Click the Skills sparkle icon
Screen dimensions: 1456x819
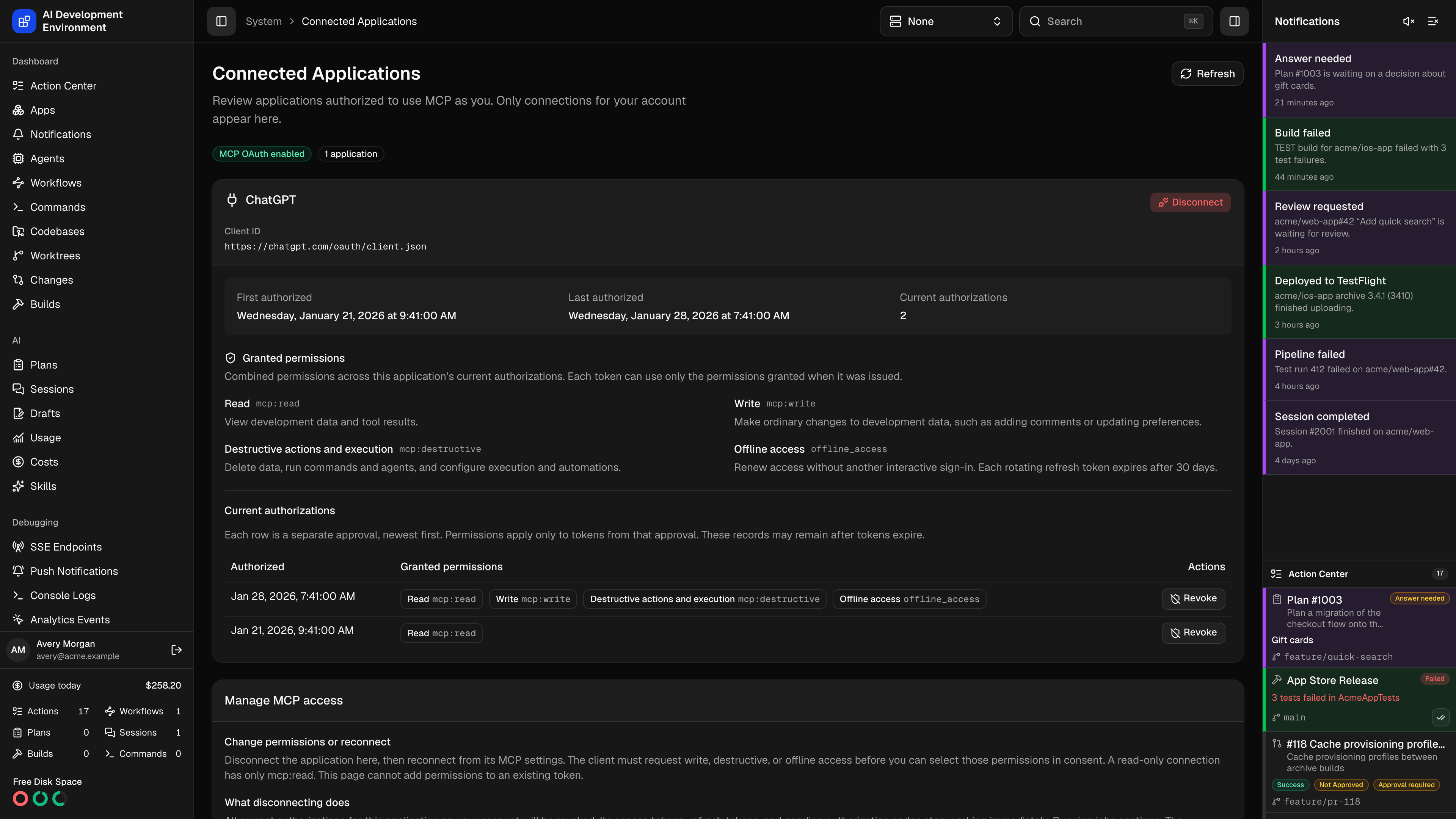pos(18,486)
